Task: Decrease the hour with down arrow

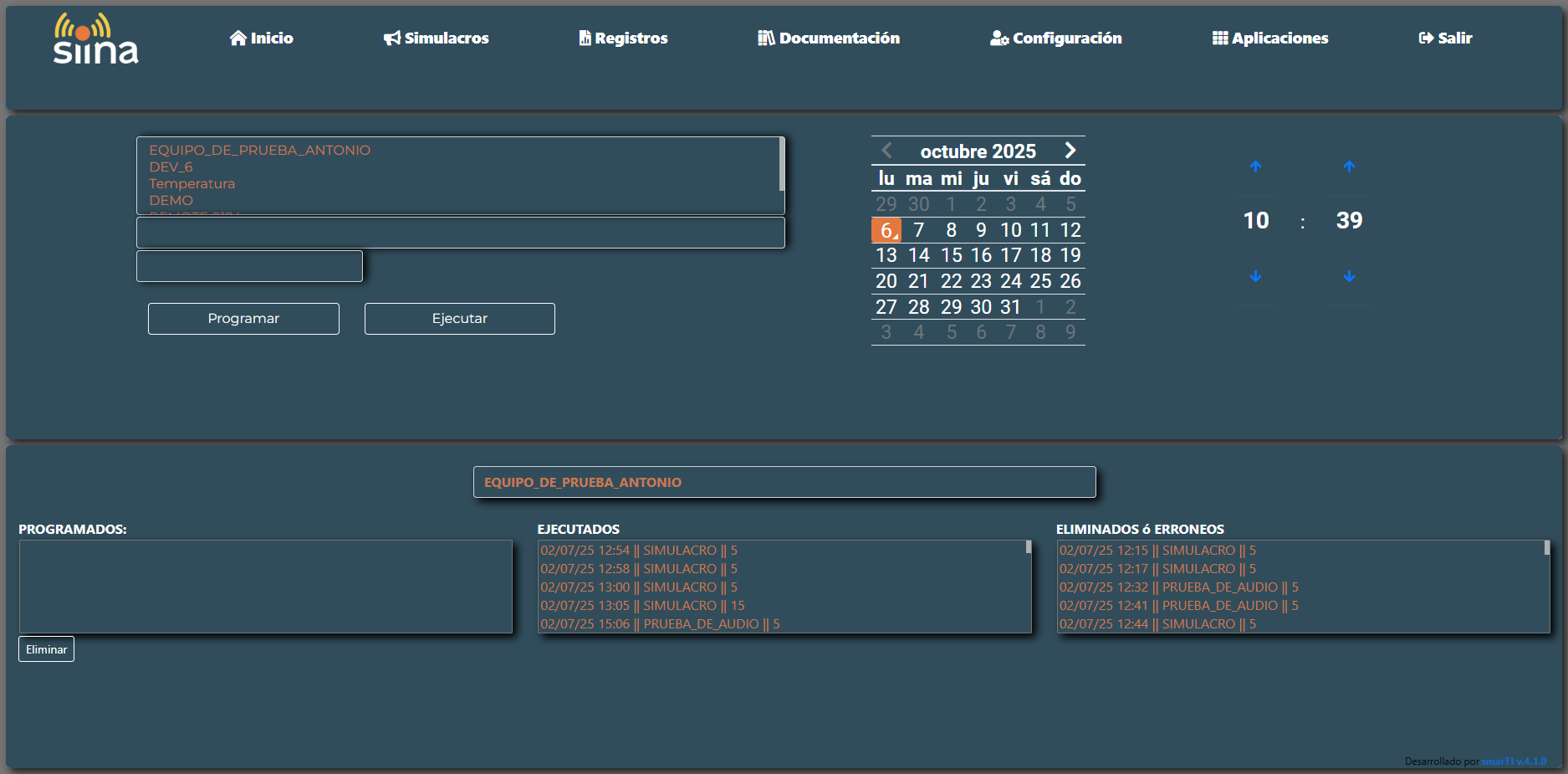Action: click(x=1255, y=276)
